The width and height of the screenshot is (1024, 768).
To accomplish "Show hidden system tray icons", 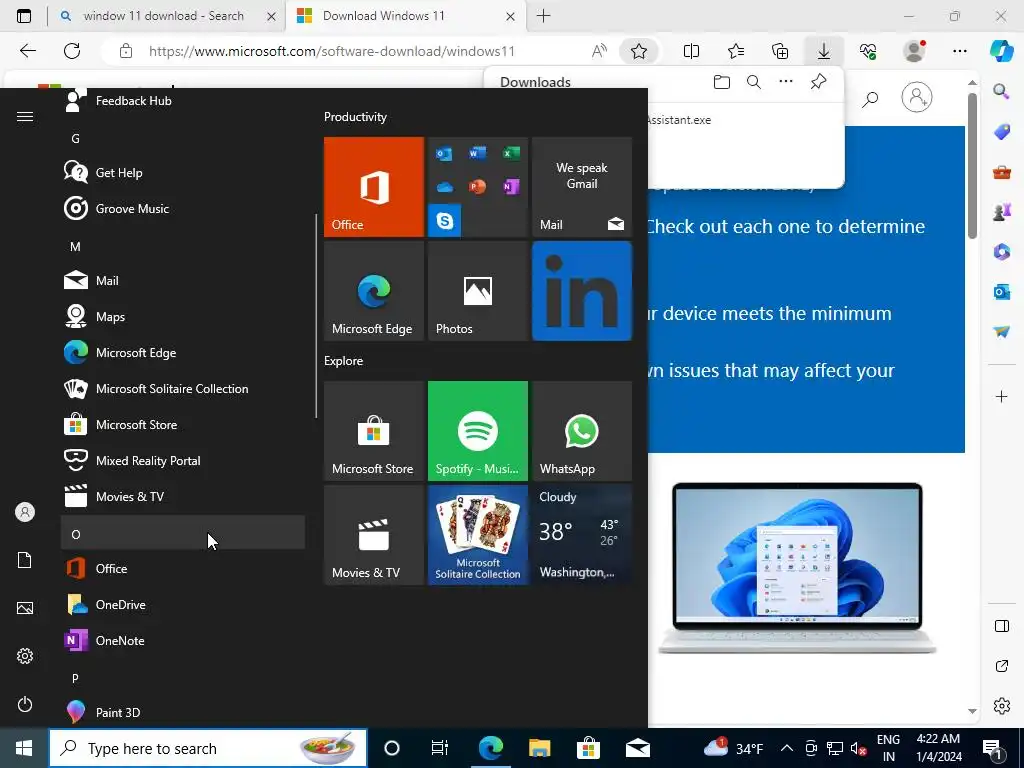I will [787, 748].
